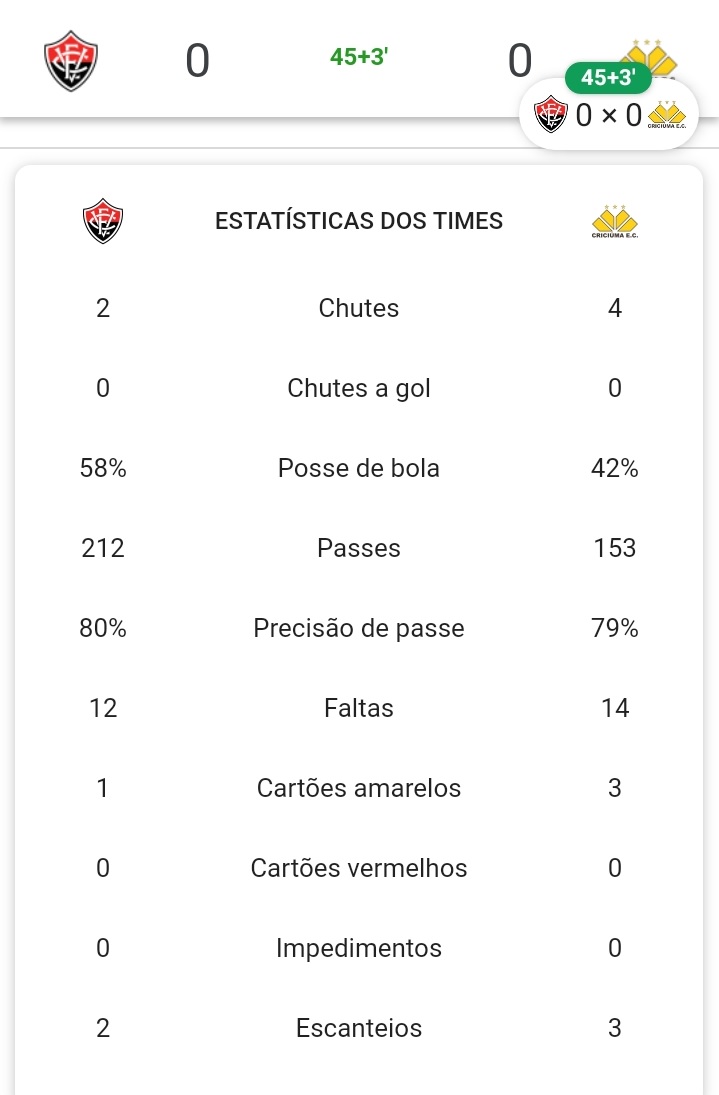The width and height of the screenshot is (719, 1095).
Task: Tap the Criciúma logo in statistics card
Action: click(x=614, y=221)
